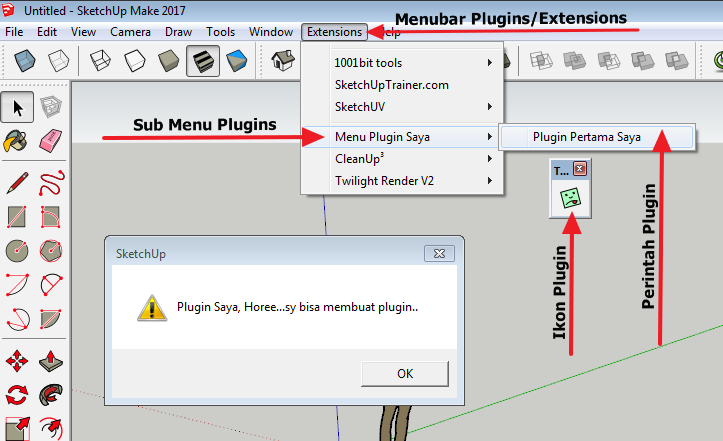Select the Circle tool

pos(17,251)
